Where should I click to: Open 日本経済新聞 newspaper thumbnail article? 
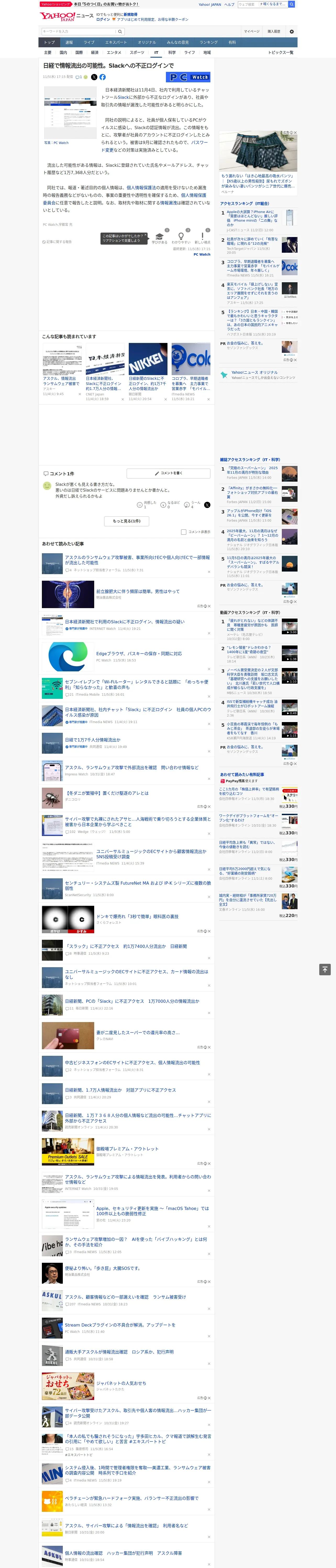click(x=105, y=359)
